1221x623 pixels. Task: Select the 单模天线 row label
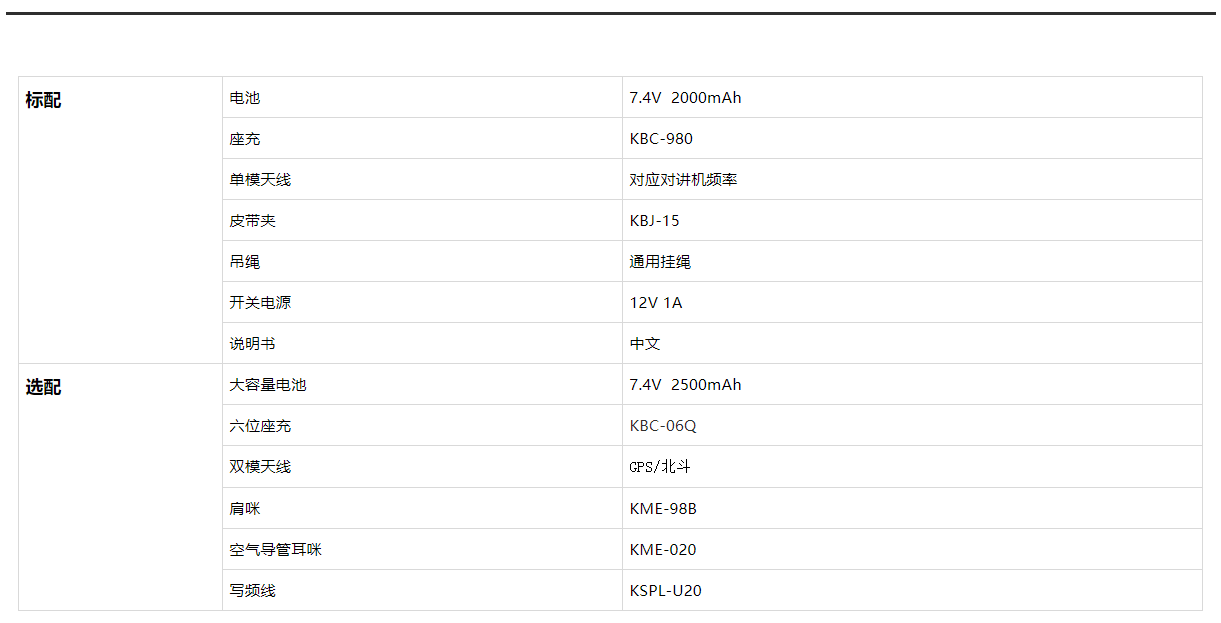coord(260,180)
